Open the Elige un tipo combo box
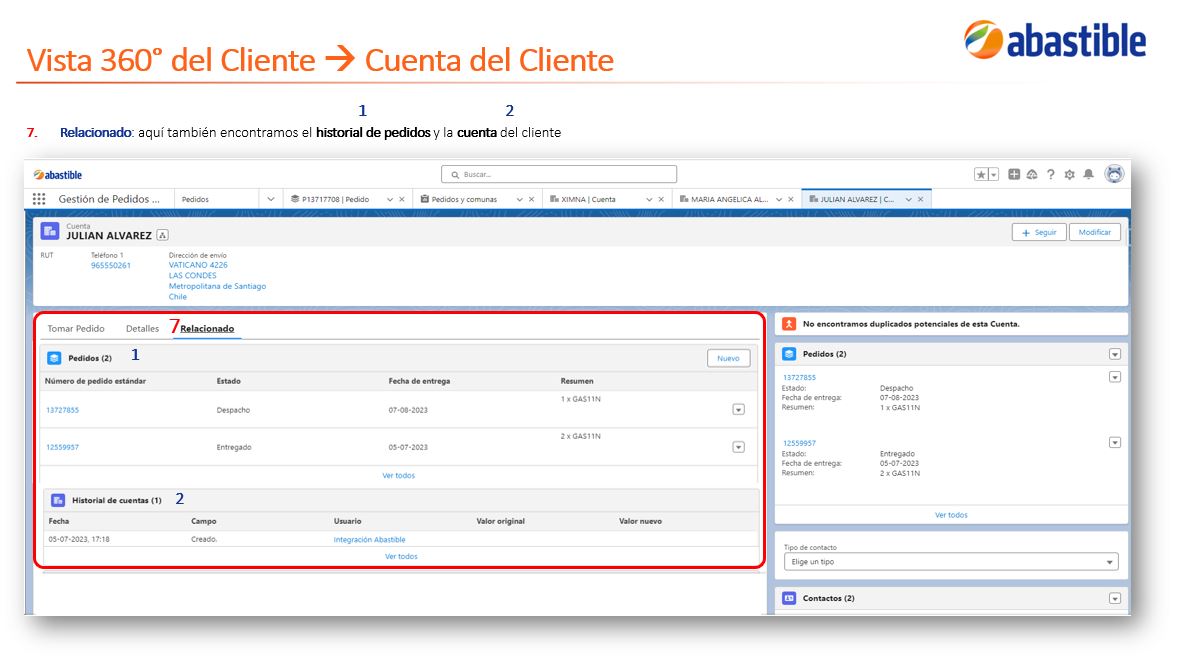The width and height of the screenshot is (1177, 663). pyautogui.click(x=951, y=562)
